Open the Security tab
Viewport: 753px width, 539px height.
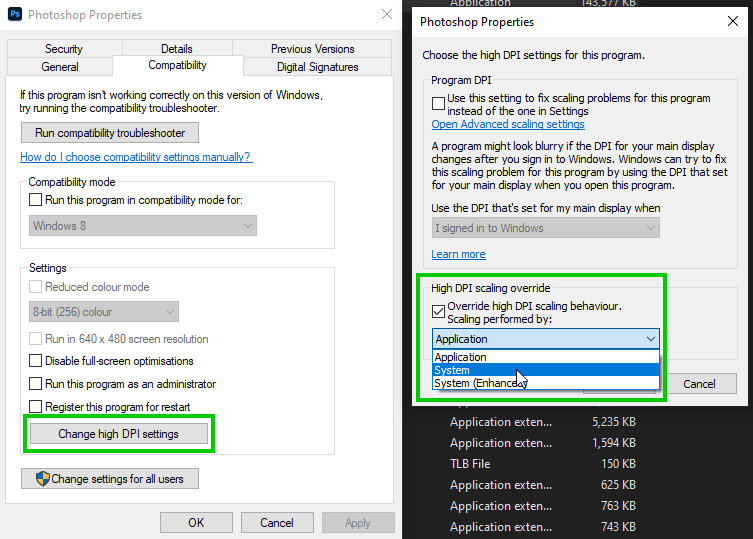click(x=64, y=49)
